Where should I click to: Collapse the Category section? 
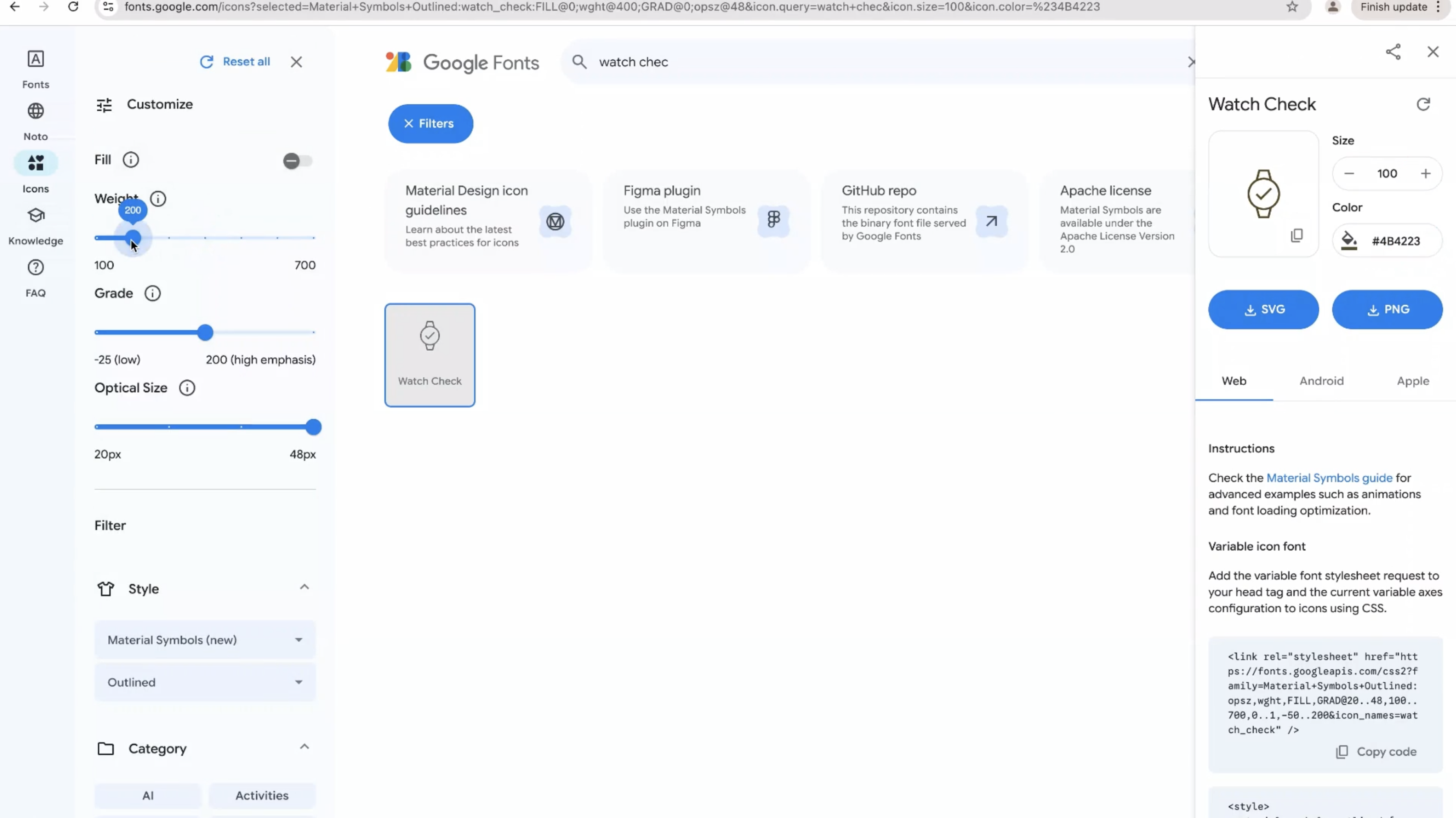(304, 747)
